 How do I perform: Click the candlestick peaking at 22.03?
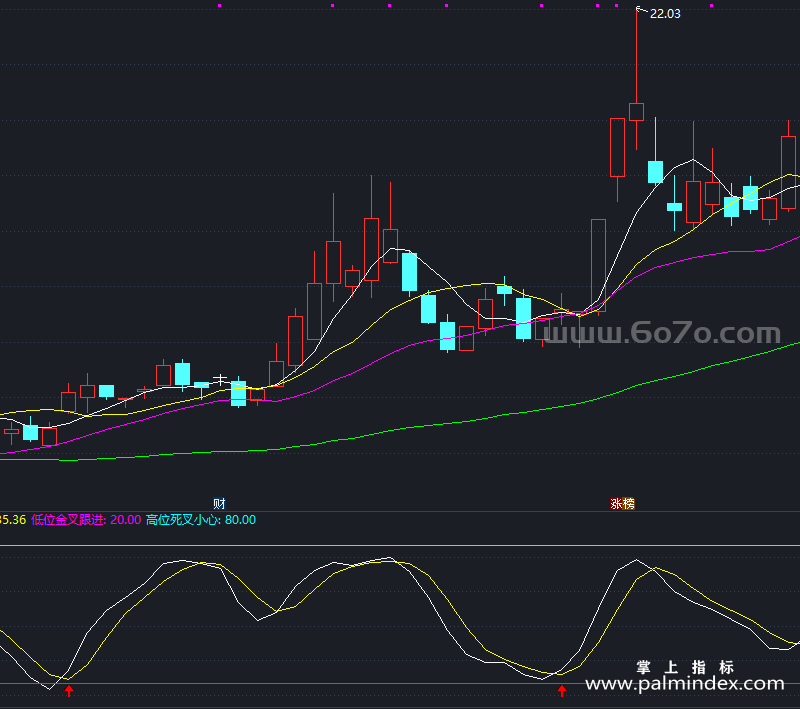636,111
